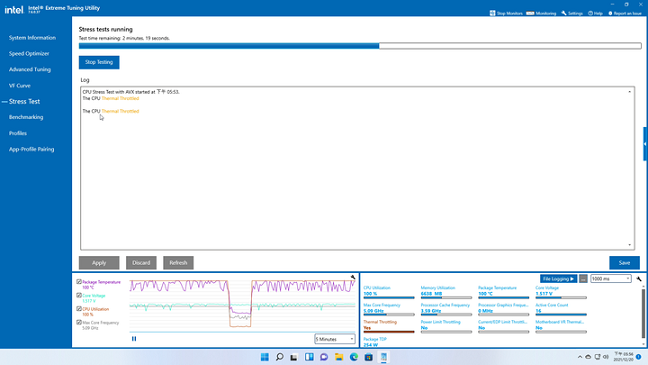The width and height of the screenshot is (648, 365).
Task: Toggle Core Voltage graph checkbox
Action: click(79, 296)
